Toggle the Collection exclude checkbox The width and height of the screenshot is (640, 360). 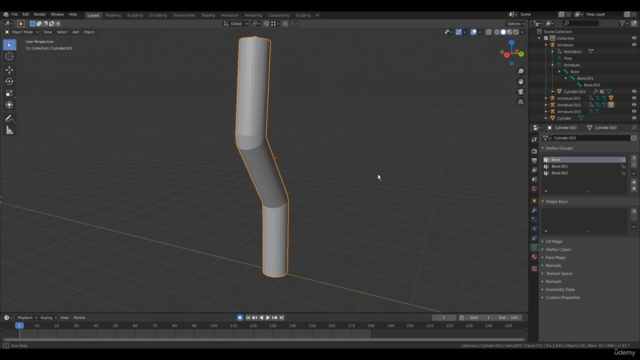[546, 38]
